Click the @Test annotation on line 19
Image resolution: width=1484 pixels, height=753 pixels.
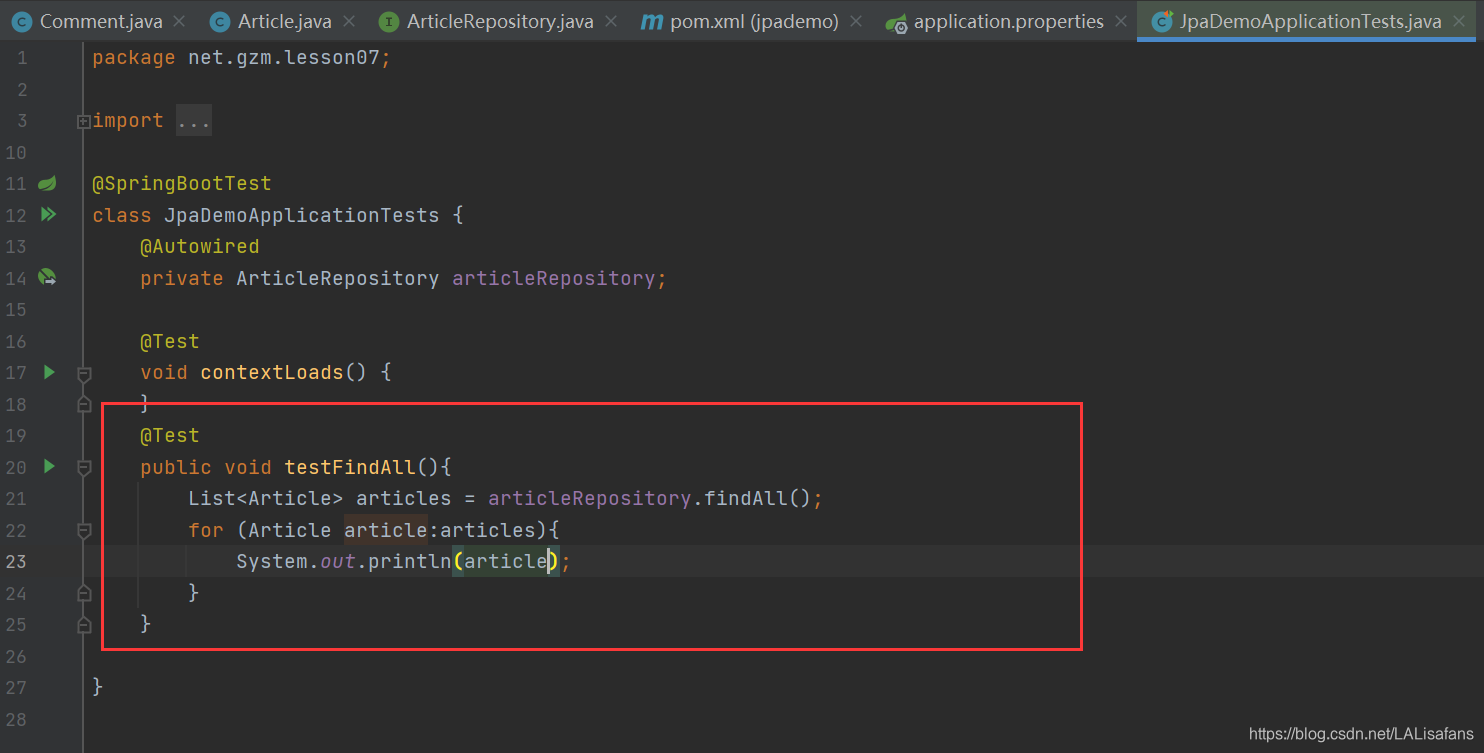[170, 435]
